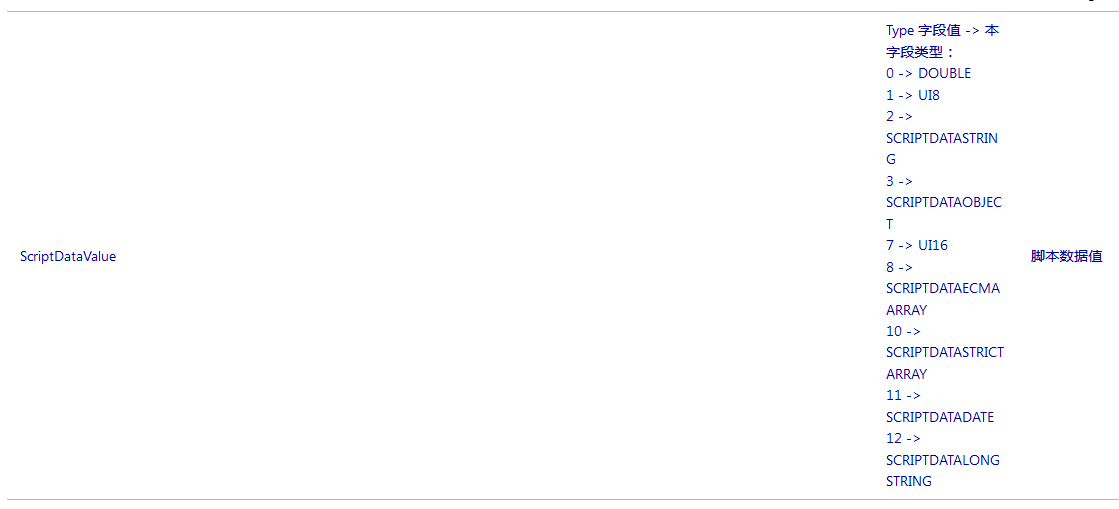The height and width of the screenshot is (509, 1119).
Task: Click the number 0 before DOUBLE
Action: pos(890,73)
